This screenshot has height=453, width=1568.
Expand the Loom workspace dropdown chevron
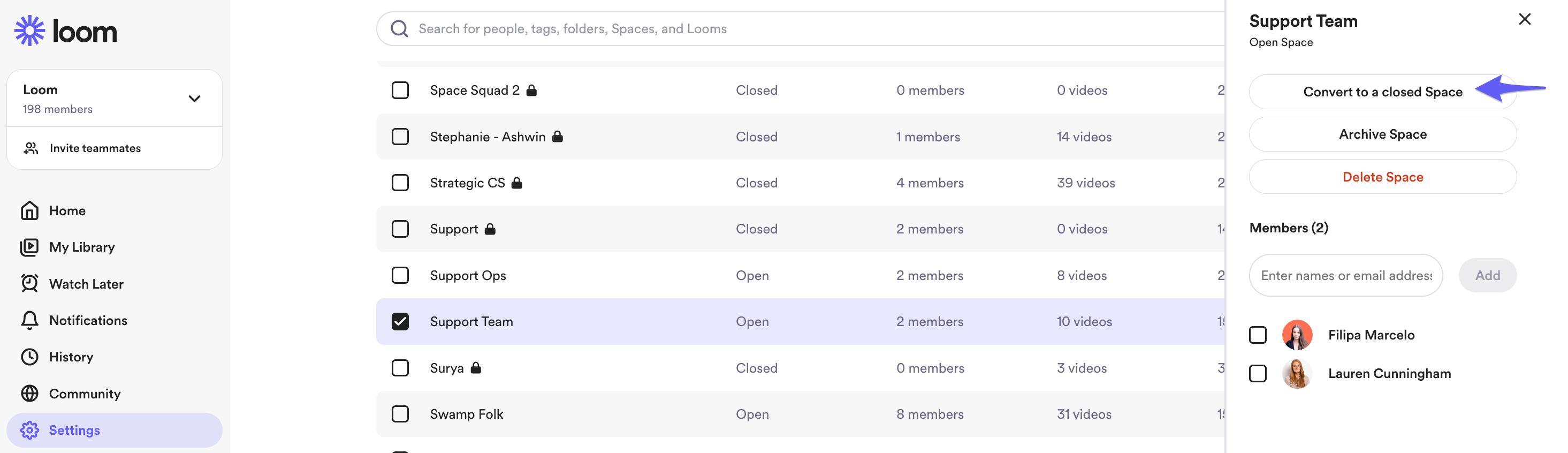click(194, 99)
